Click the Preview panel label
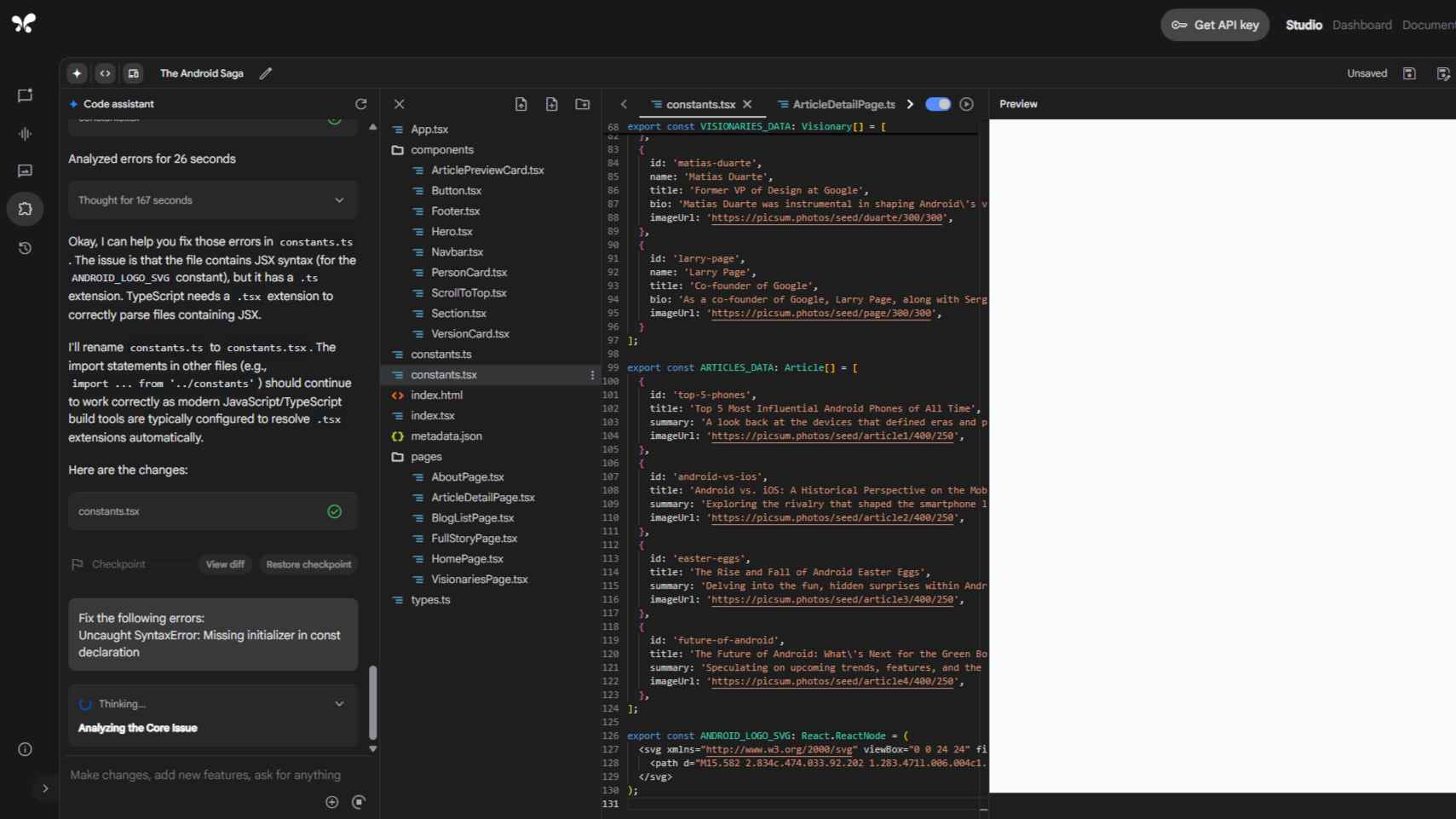The height and width of the screenshot is (819, 1456). (1018, 104)
